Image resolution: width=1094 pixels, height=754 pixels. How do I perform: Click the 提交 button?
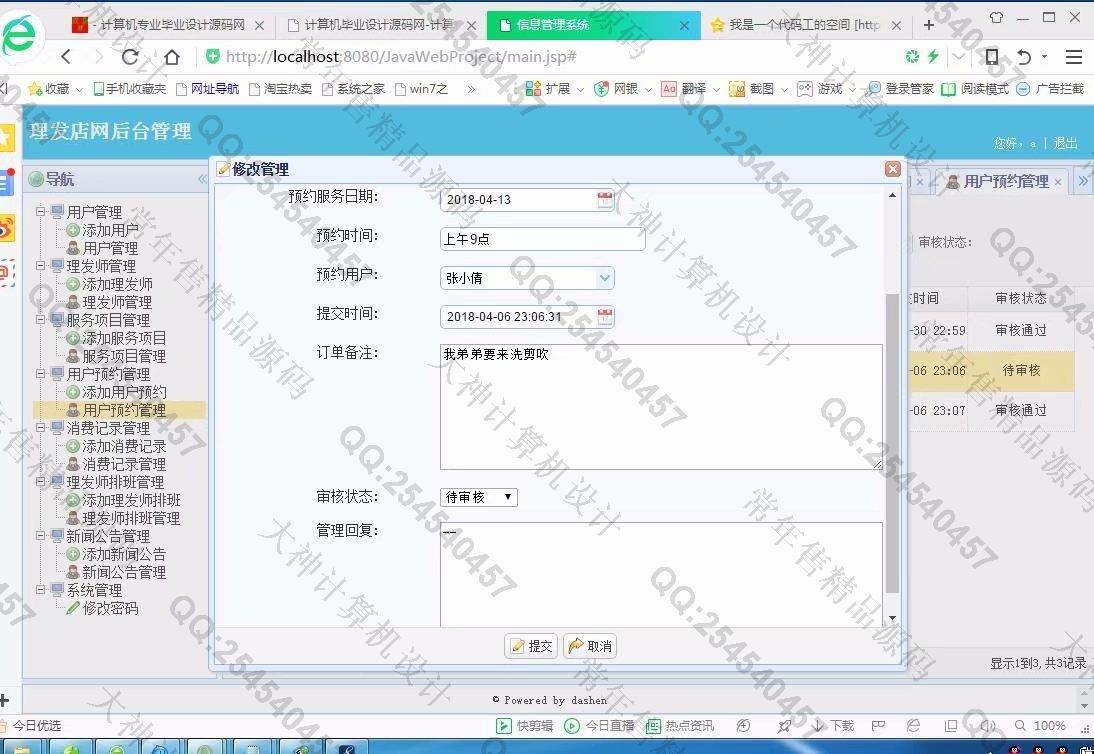531,647
